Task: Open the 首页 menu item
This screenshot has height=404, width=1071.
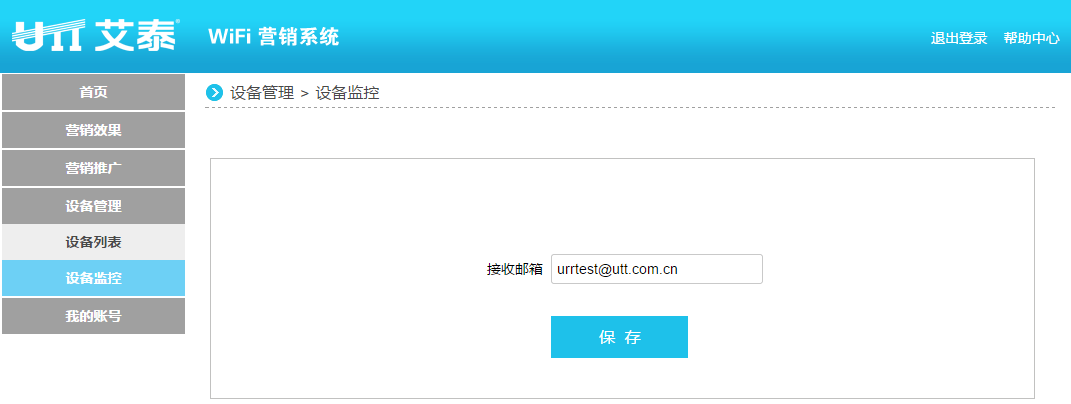Action: [x=94, y=92]
